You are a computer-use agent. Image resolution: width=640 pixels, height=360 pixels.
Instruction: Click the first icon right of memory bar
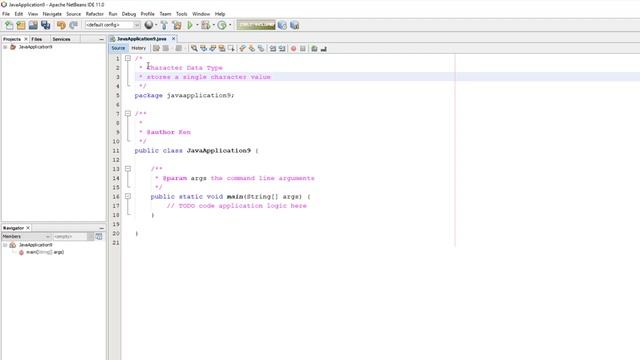[282, 25]
